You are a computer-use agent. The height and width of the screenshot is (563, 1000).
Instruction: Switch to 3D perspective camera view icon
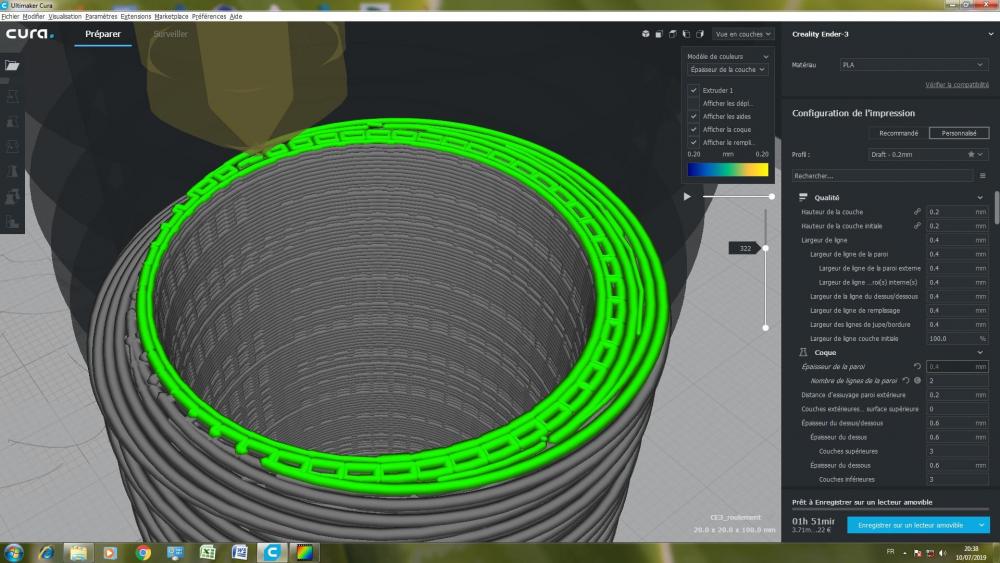(645, 34)
